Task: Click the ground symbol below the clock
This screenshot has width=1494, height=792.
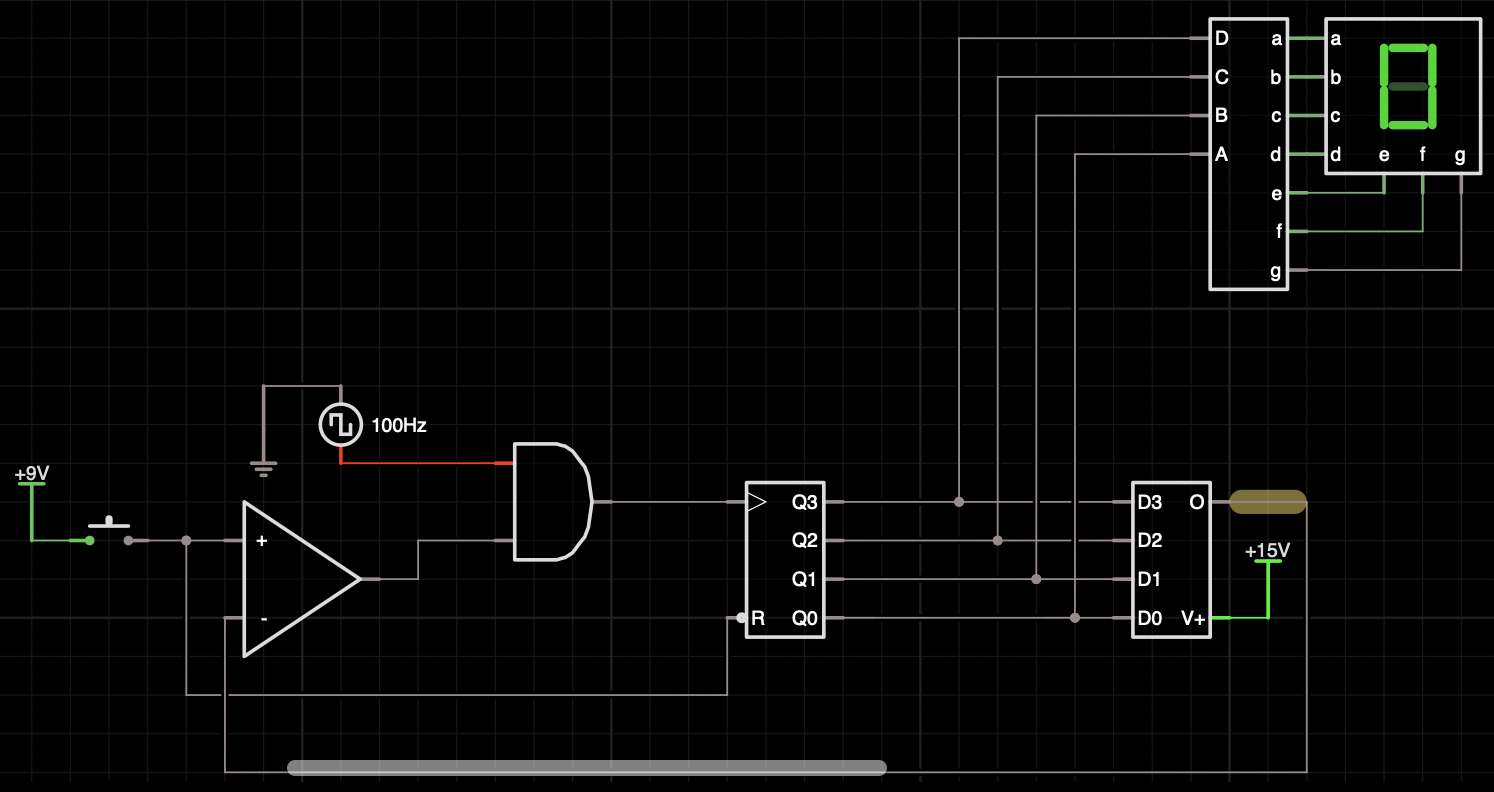Action: point(263,467)
